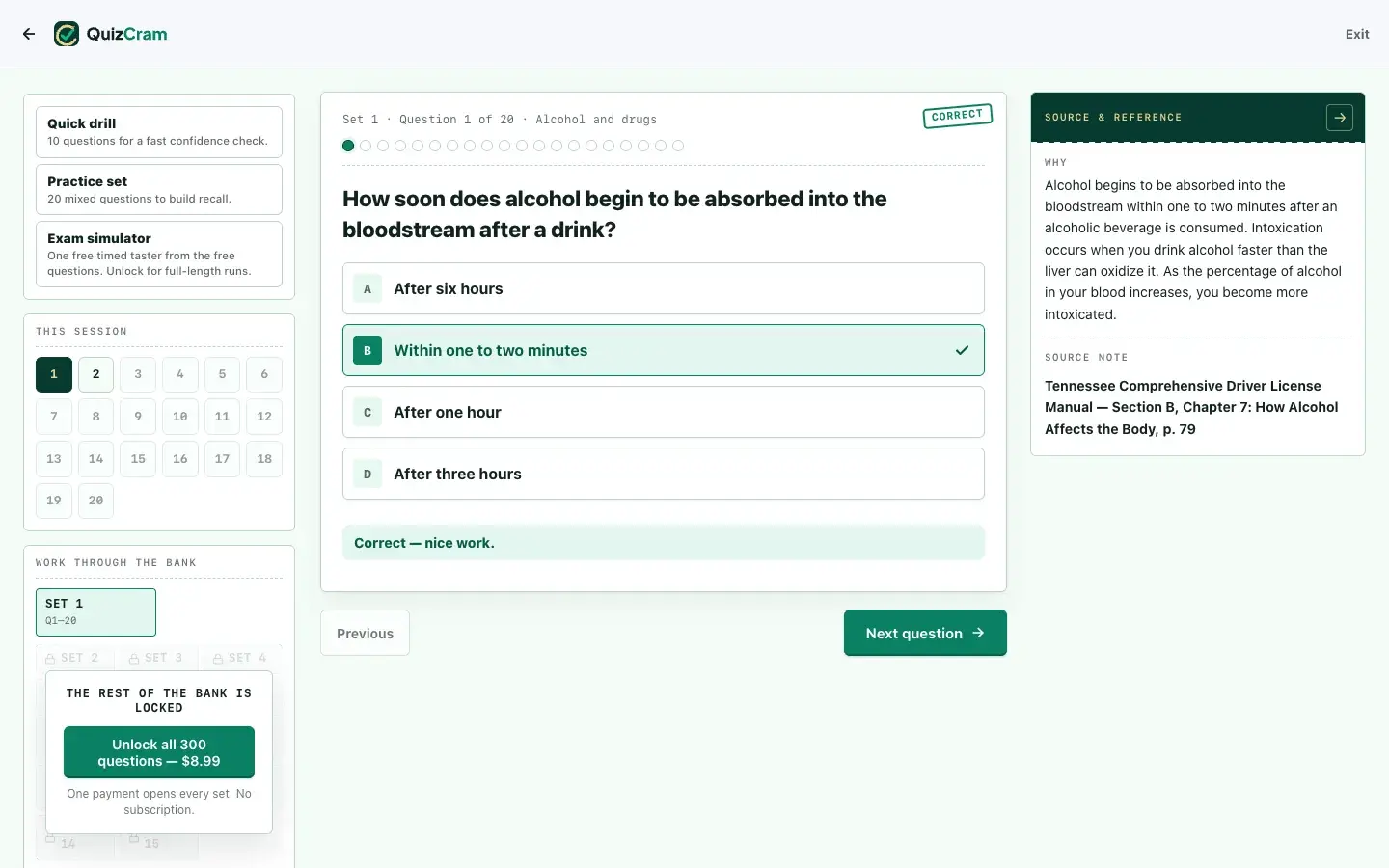Click the locked Set 3 tile
Screen dimensions: 1389x868
[157, 658]
